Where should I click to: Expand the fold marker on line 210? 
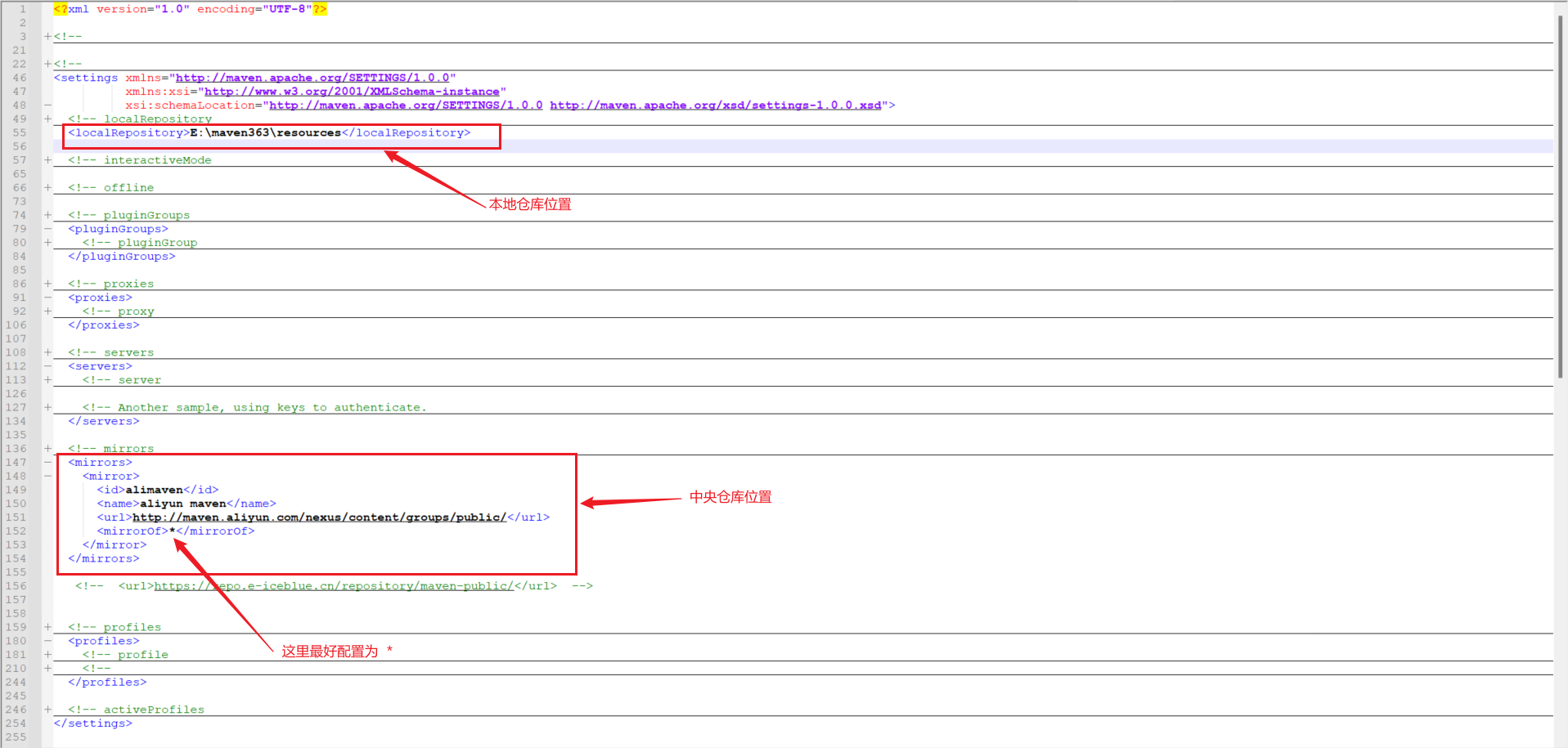point(47,669)
